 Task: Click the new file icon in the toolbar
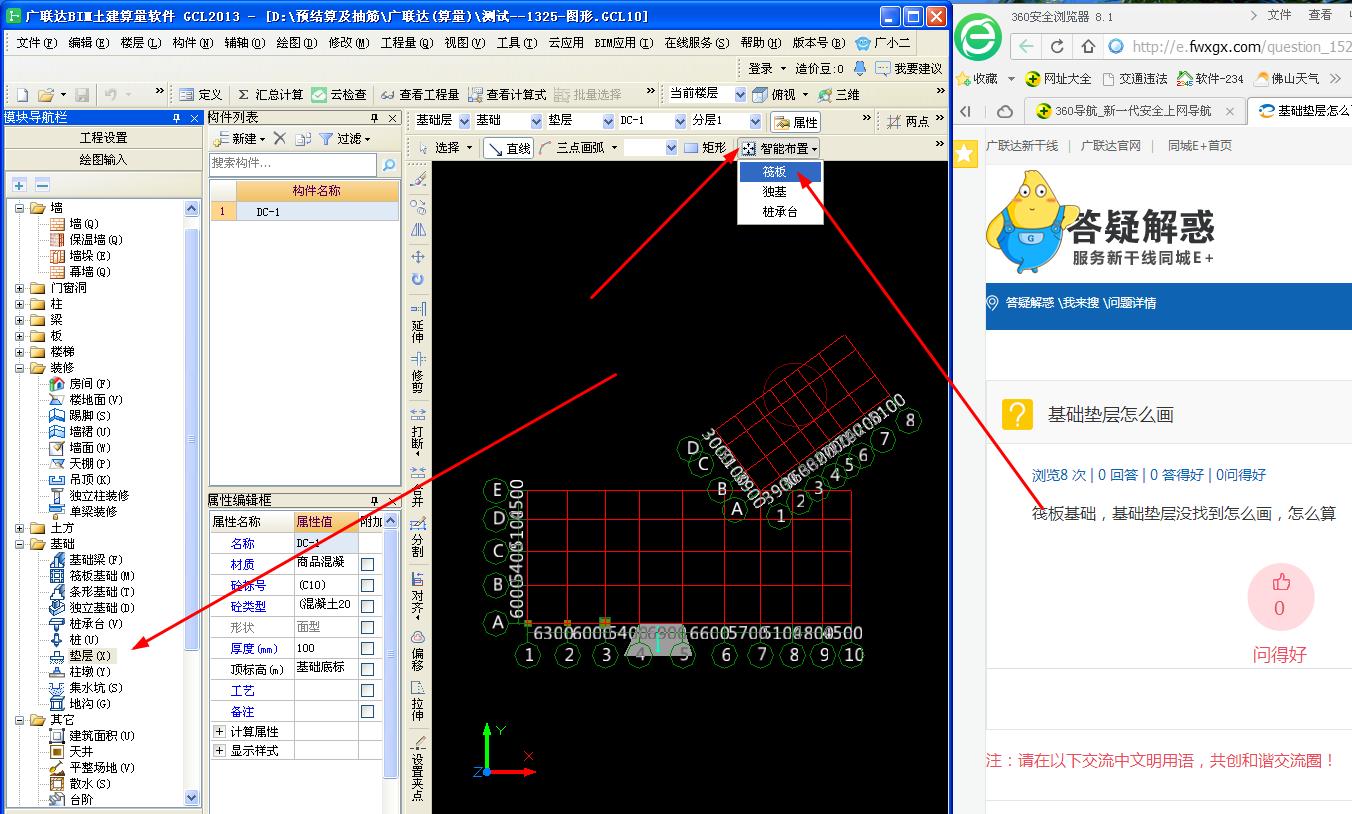click(22, 94)
